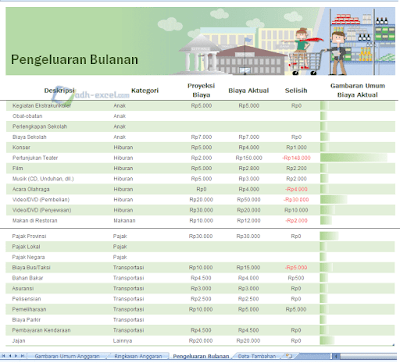The width and height of the screenshot is (400, 363).
Task: Select the Pertunjukan Teater cell
Action: (x=35, y=158)
